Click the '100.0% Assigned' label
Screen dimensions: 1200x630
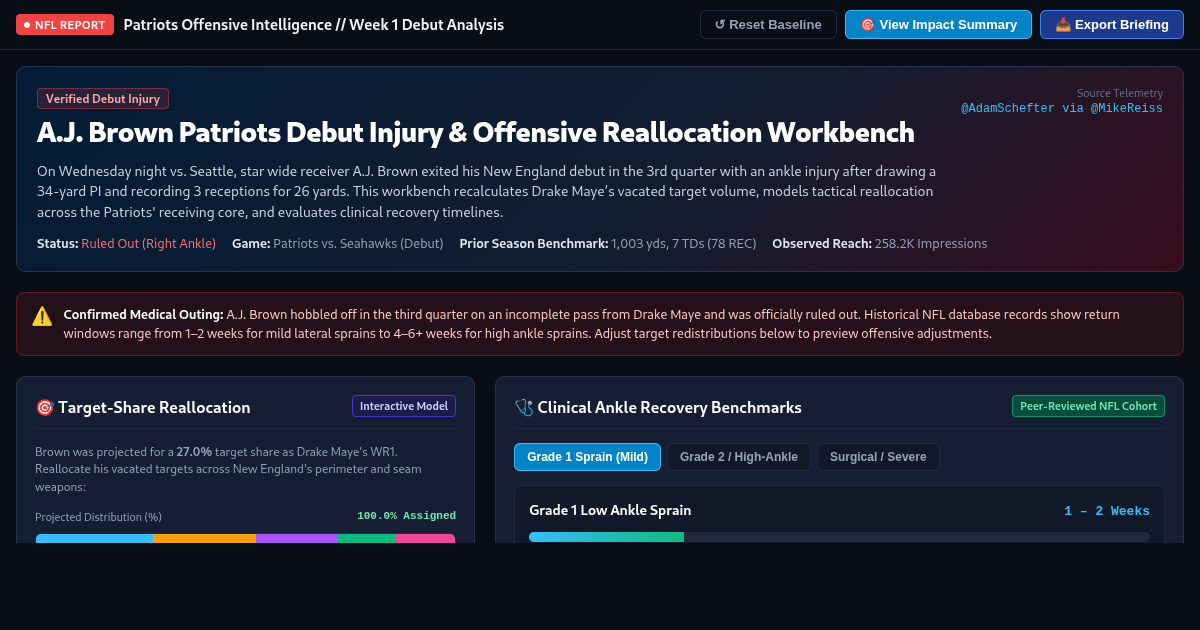pos(406,516)
